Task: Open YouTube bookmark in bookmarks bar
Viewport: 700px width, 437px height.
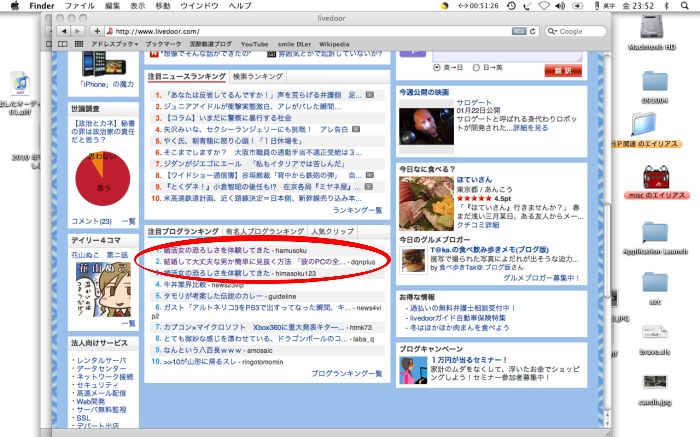Action: tap(254, 44)
